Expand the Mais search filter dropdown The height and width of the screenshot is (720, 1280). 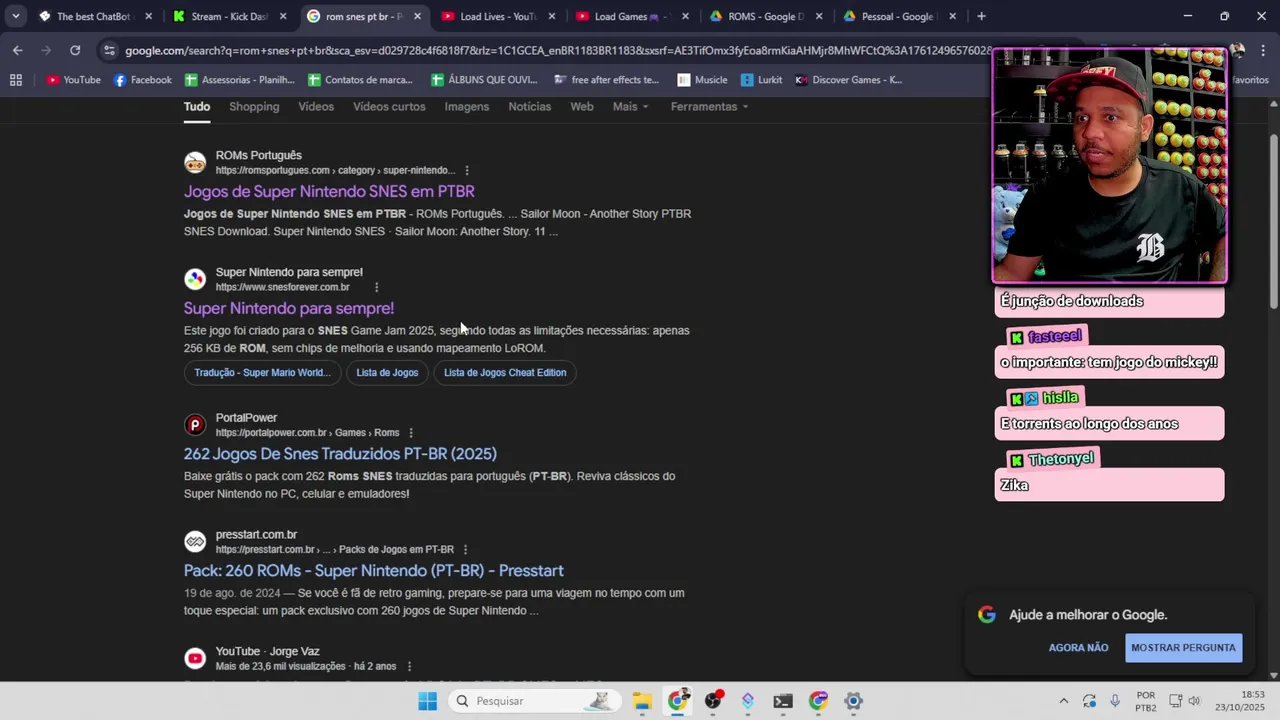pos(630,107)
